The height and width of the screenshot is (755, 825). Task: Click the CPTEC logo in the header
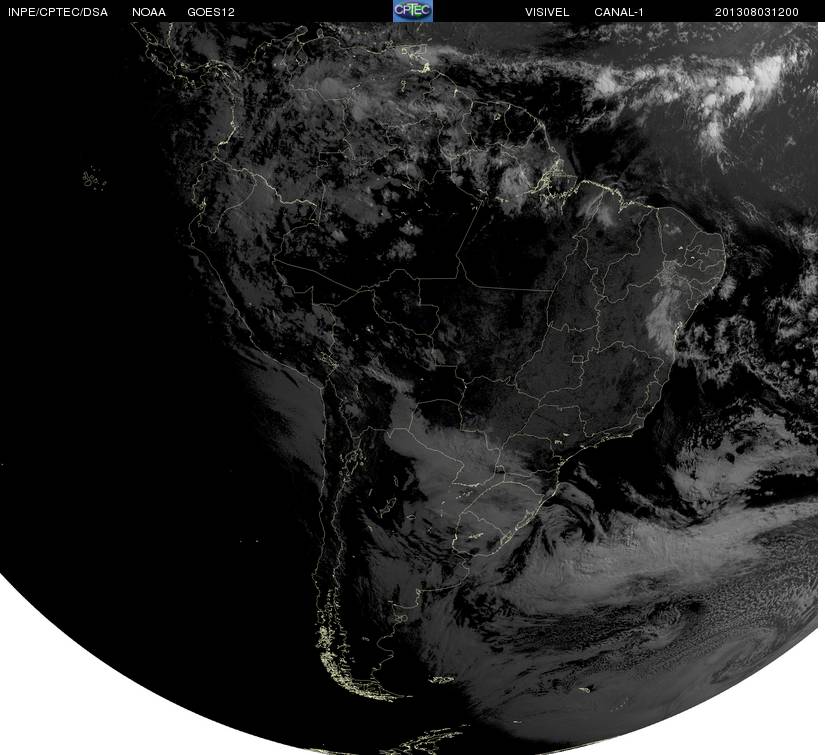pyautogui.click(x=413, y=11)
